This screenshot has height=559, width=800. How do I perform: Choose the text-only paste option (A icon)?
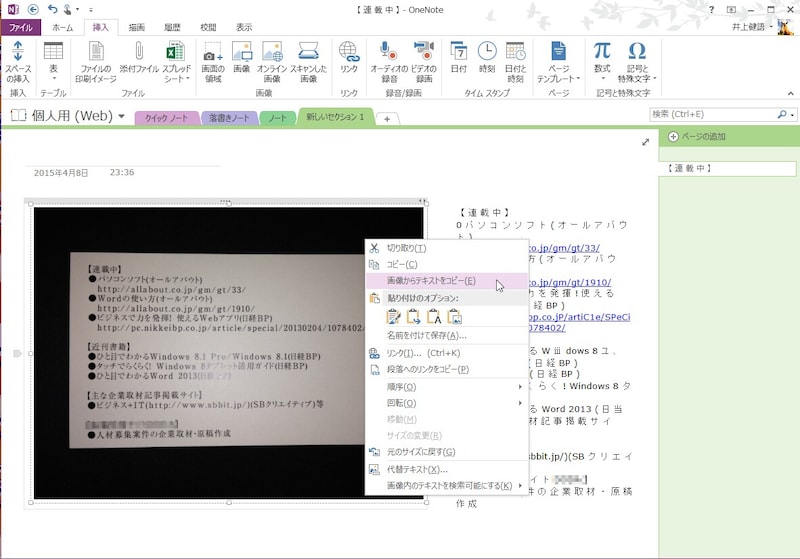[434, 317]
